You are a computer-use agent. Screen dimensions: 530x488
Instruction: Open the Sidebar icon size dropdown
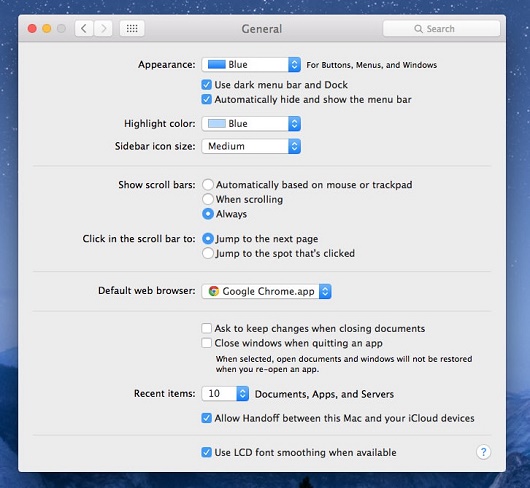tap(251, 146)
